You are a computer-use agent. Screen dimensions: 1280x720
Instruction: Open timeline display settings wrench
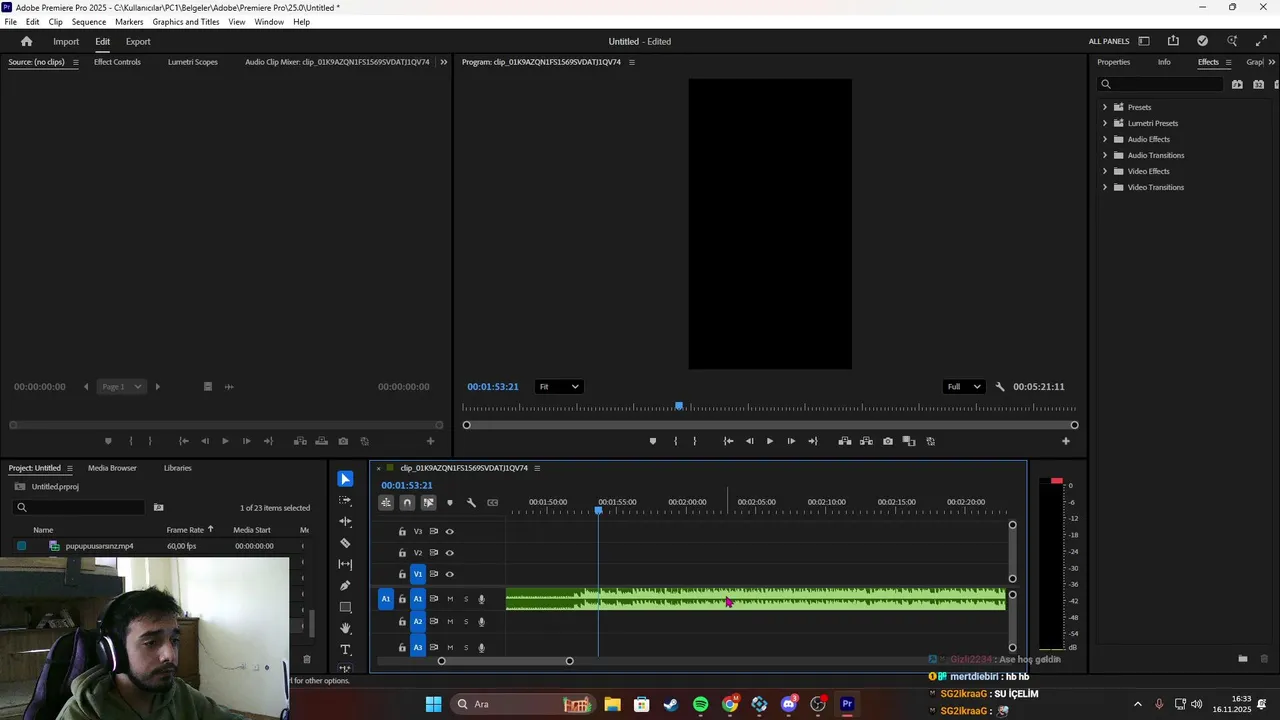(x=471, y=503)
